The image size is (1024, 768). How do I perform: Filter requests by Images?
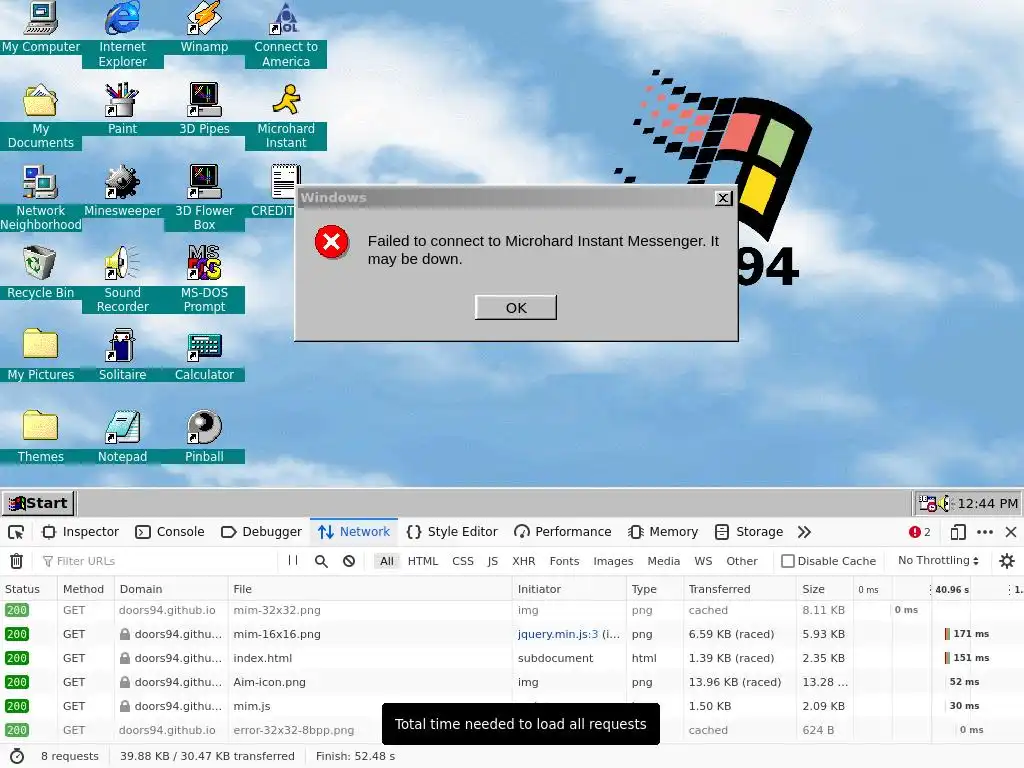(613, 561)
